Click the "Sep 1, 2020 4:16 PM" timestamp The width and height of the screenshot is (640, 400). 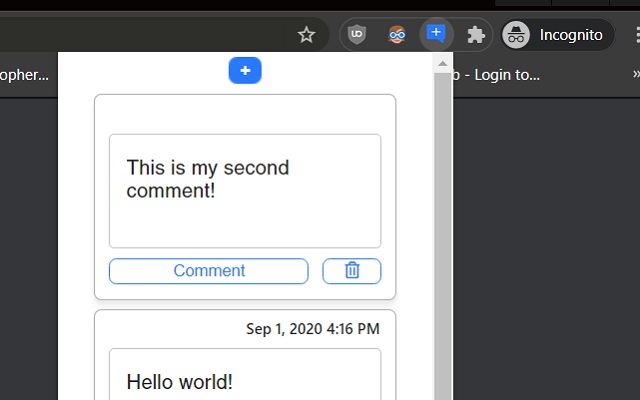313,329
